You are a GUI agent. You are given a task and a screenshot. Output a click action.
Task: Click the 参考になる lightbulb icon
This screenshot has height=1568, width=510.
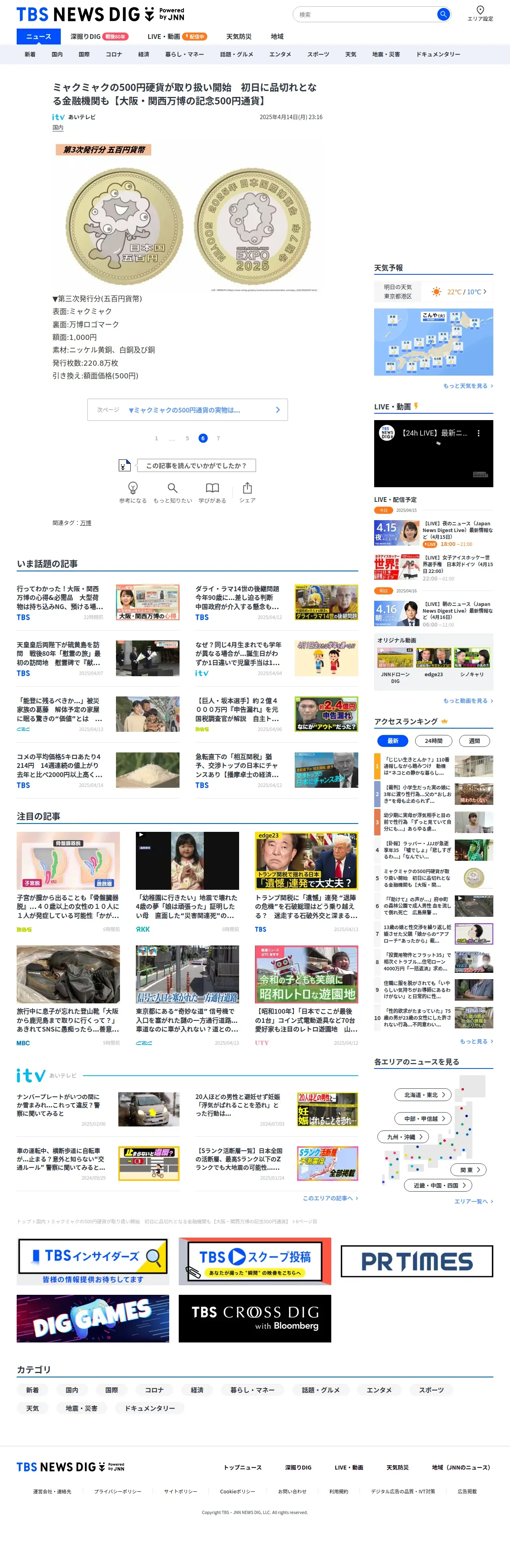pyautogui.click(x=133, y=488)
